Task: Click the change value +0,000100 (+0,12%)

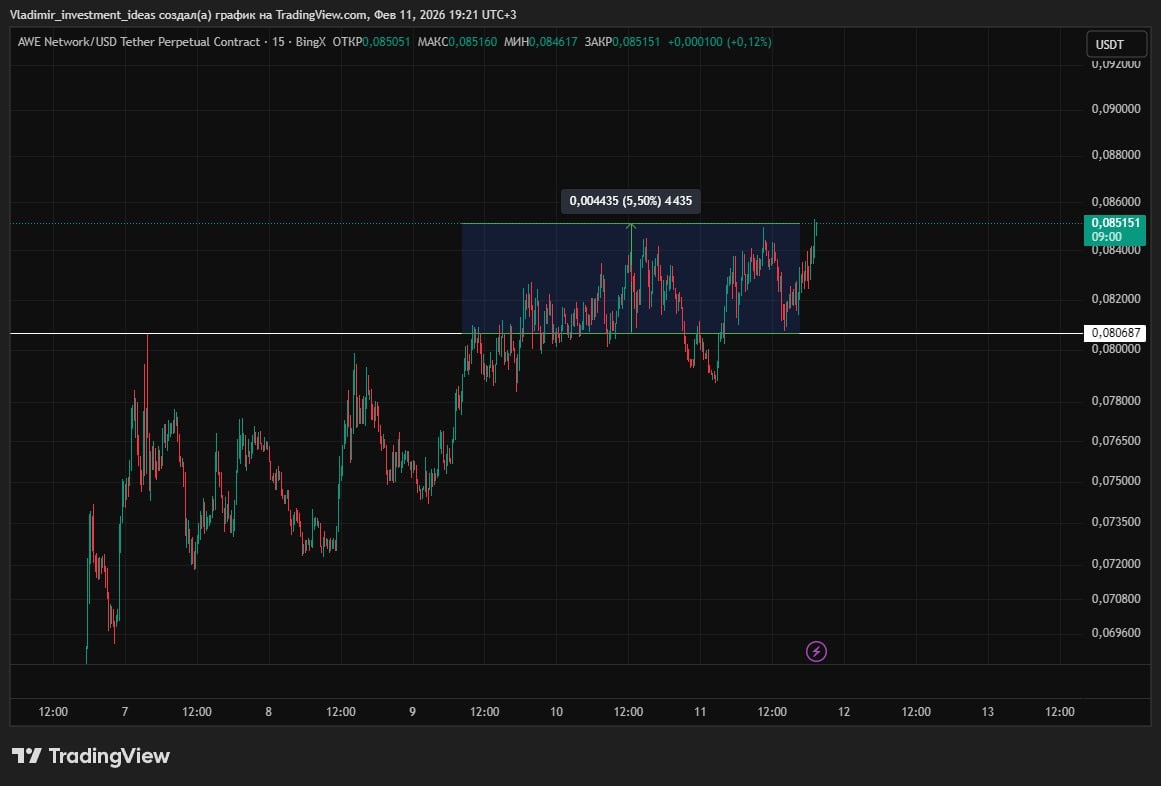Action: 720,42
